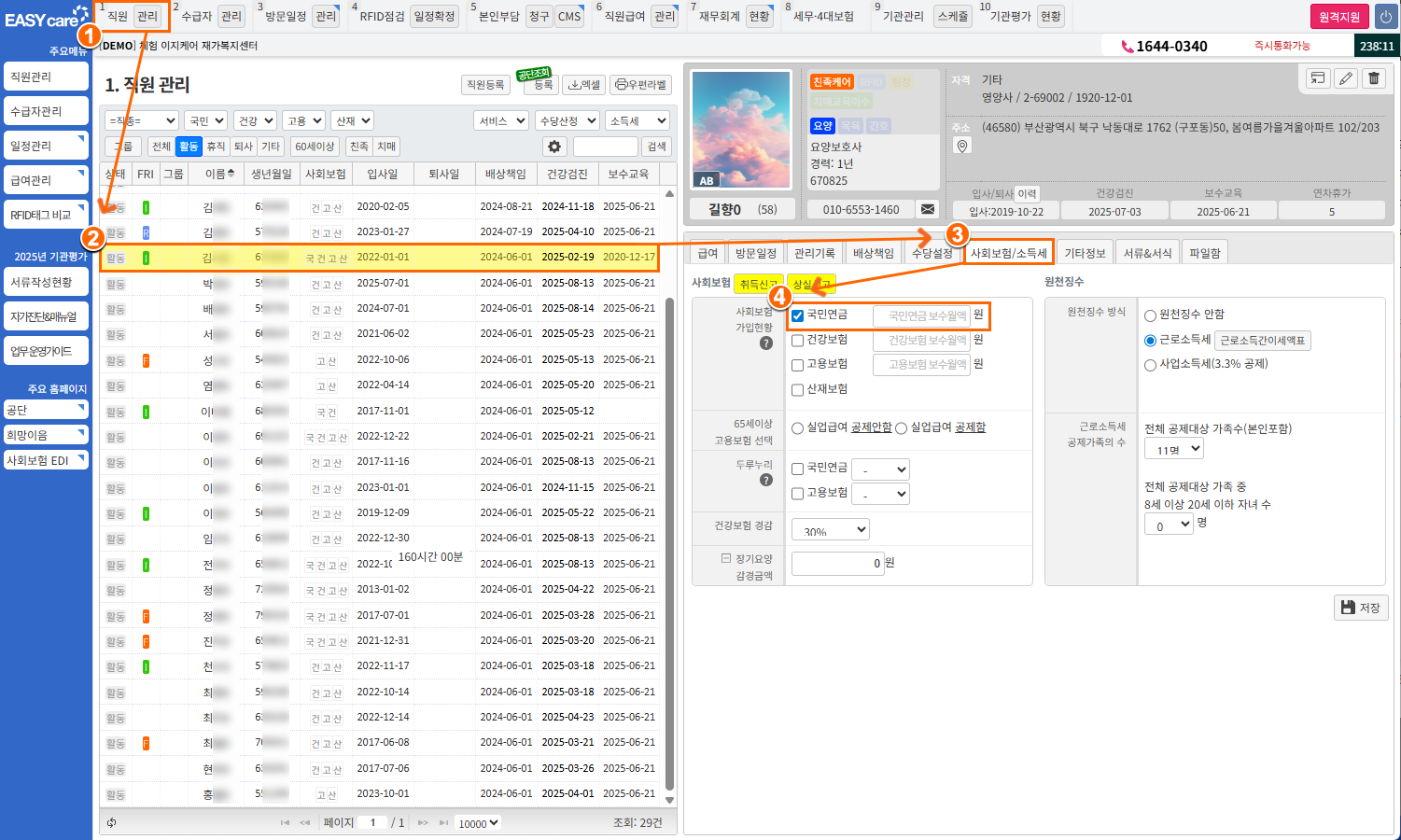Image resolution: width=1401 pixels, height=840 pixels.
Task: Click the envelope message icon
Action: 928,209
